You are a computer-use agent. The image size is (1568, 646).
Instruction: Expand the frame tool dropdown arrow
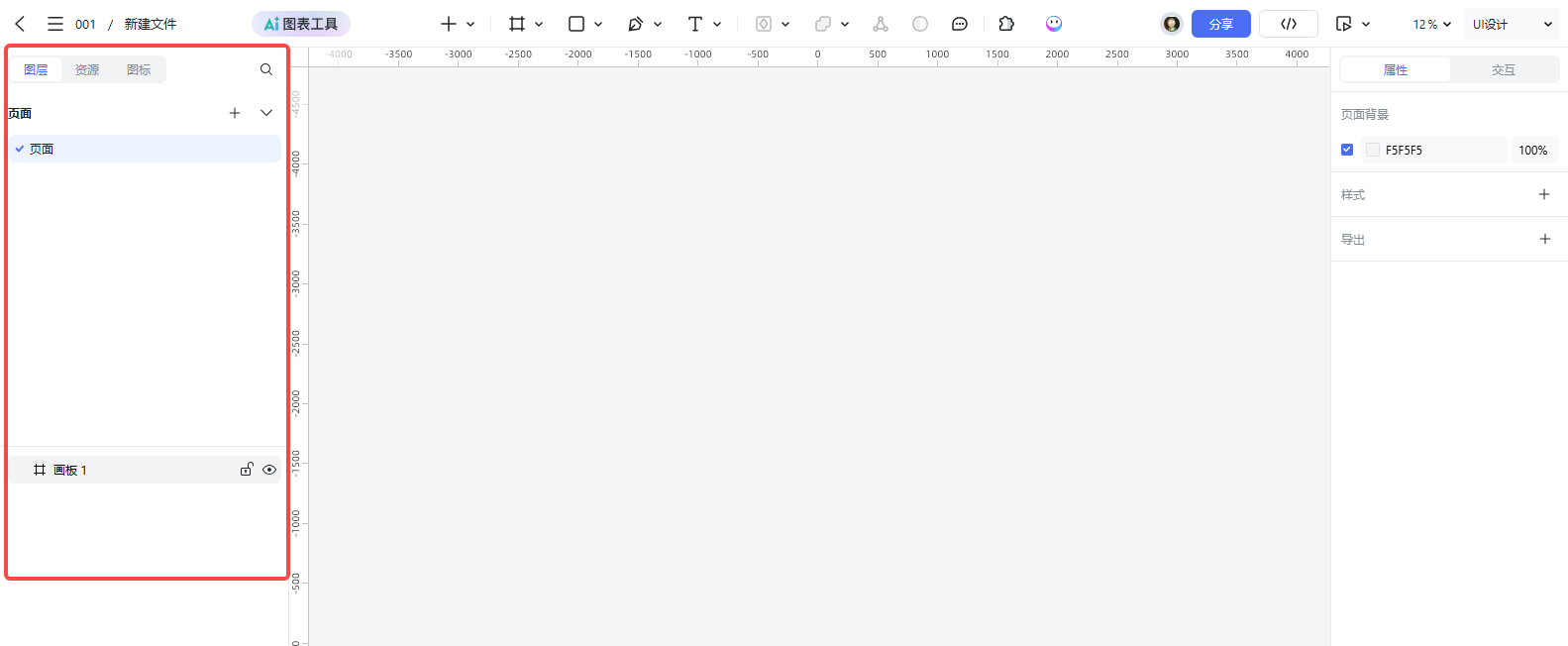click(539, 24)
